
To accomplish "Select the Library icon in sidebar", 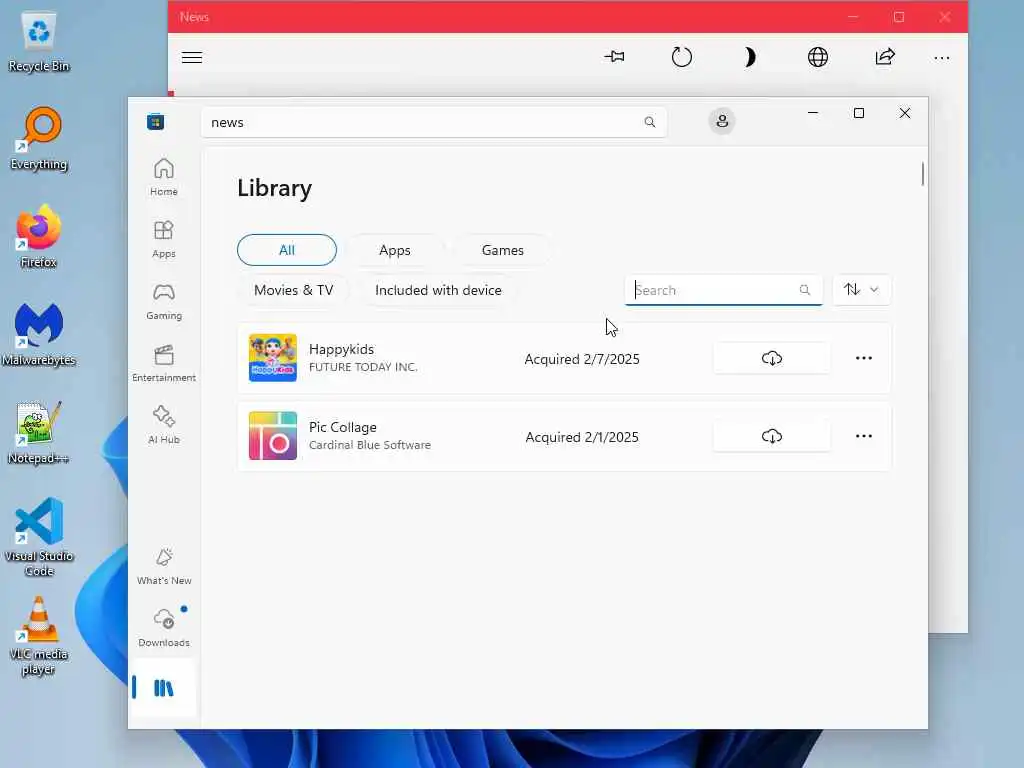I will tap(163, 688).
